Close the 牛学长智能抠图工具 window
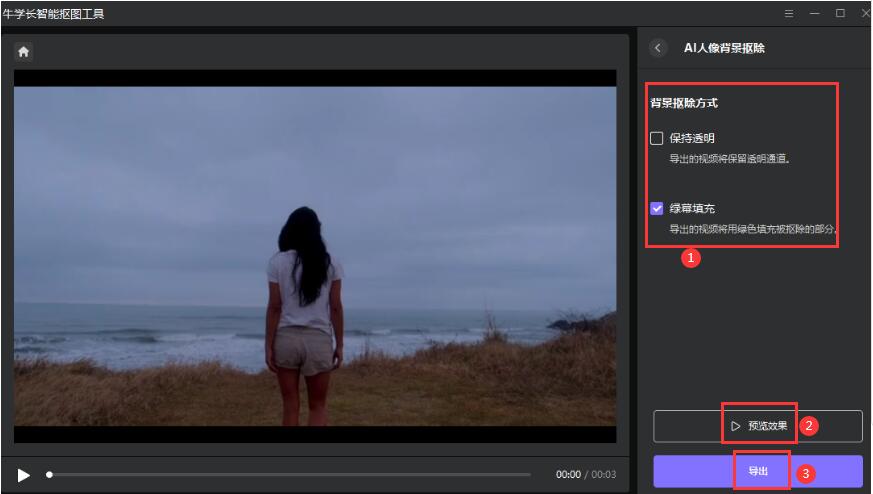Viewport: 873px width, 494px height. pyautogui.click(x=865, y=14)
